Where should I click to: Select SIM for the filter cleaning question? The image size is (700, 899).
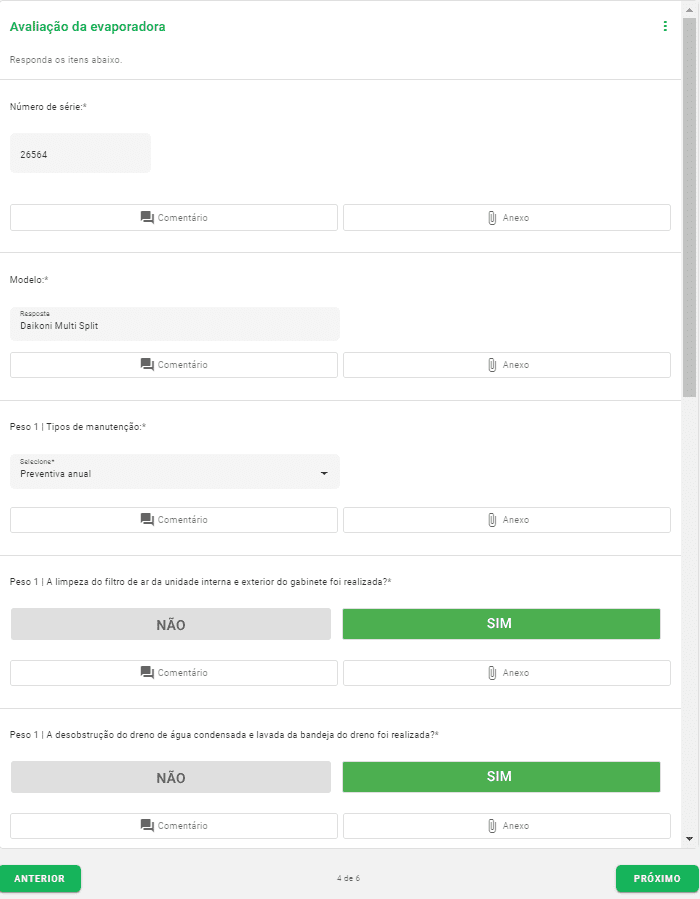click(500, 623)
